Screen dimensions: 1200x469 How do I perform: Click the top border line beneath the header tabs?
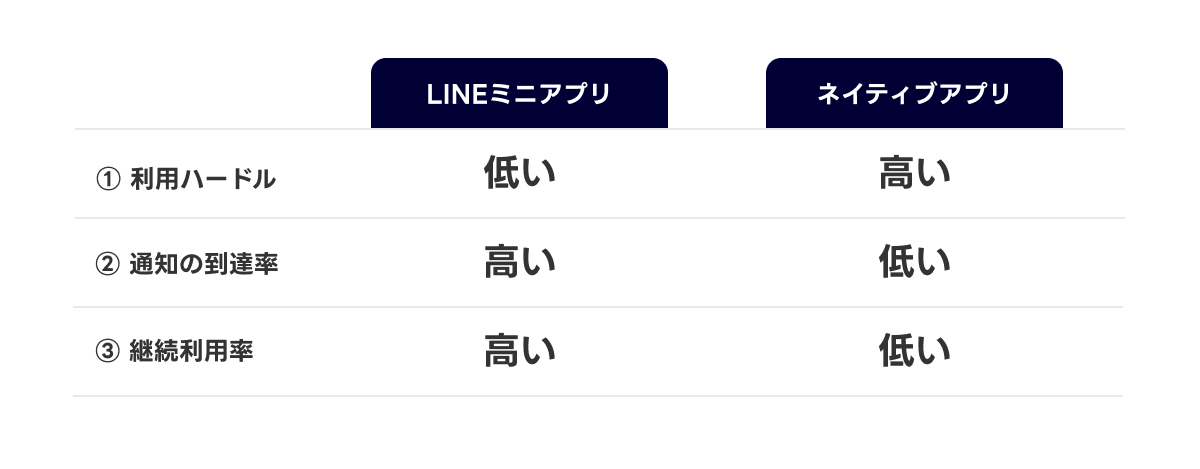(598, 129)
